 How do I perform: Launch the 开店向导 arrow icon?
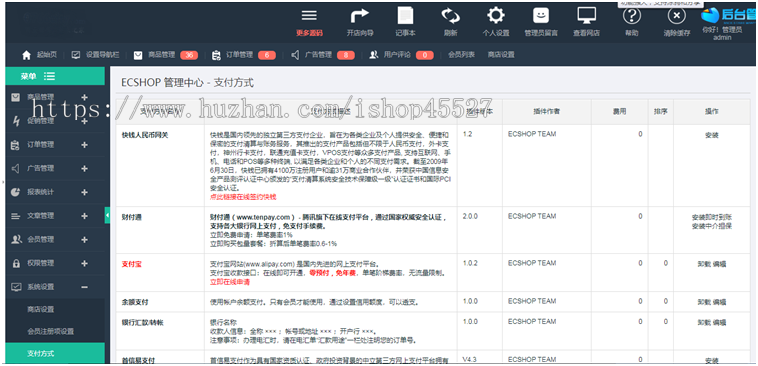(x=359, y=16)
